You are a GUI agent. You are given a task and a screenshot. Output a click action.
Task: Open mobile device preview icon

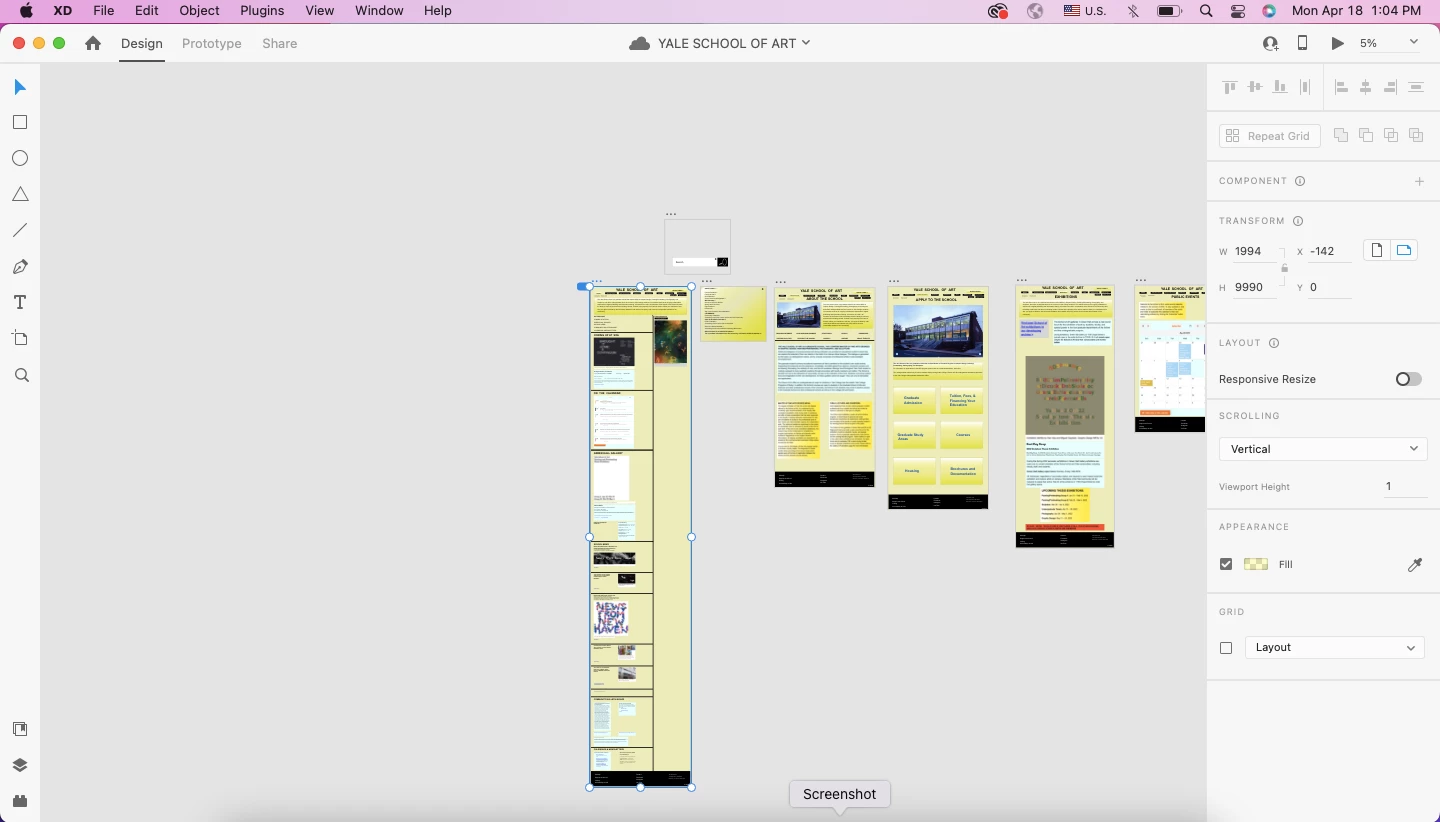click(1302, 43)
